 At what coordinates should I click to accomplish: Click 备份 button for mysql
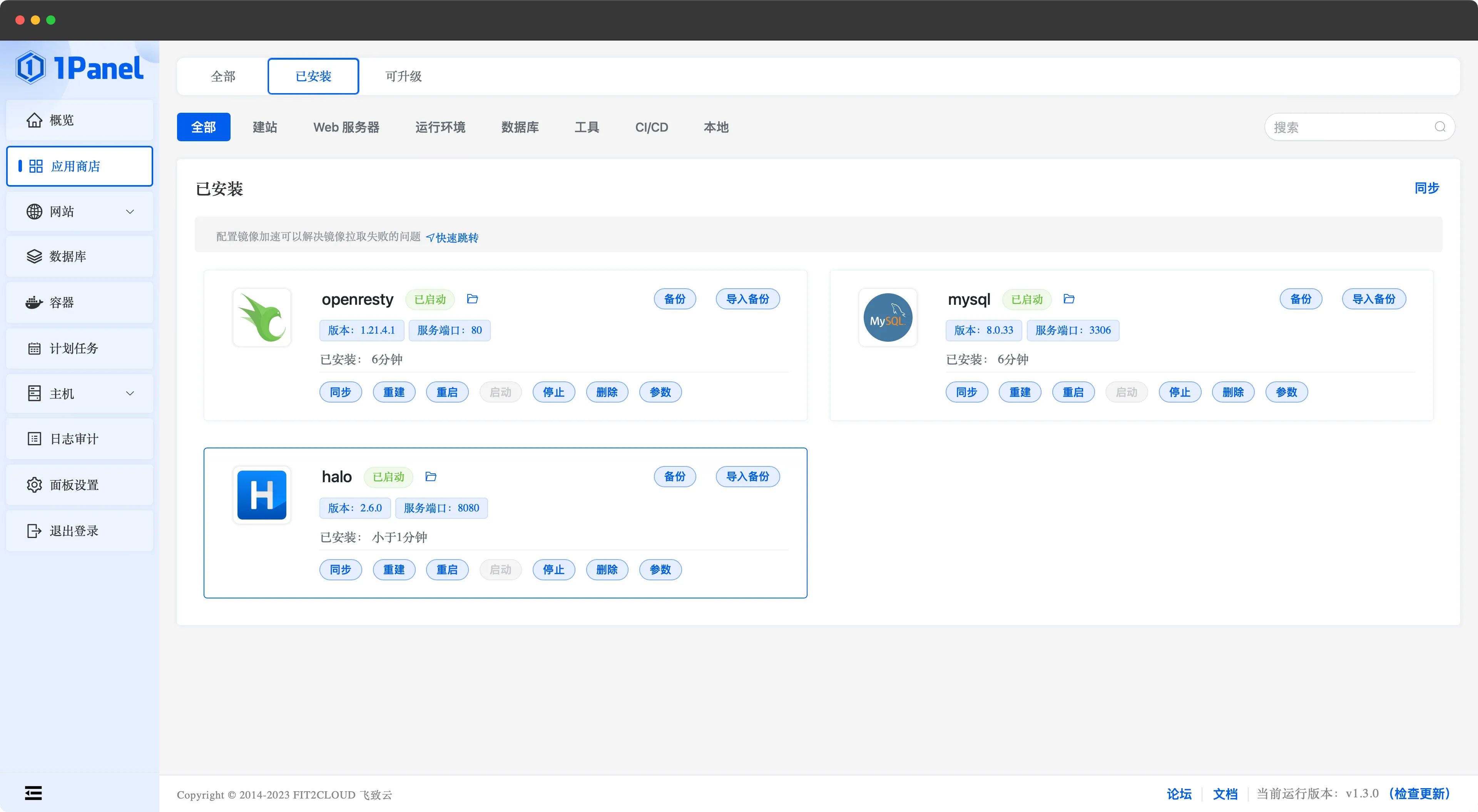(1301, 299)
